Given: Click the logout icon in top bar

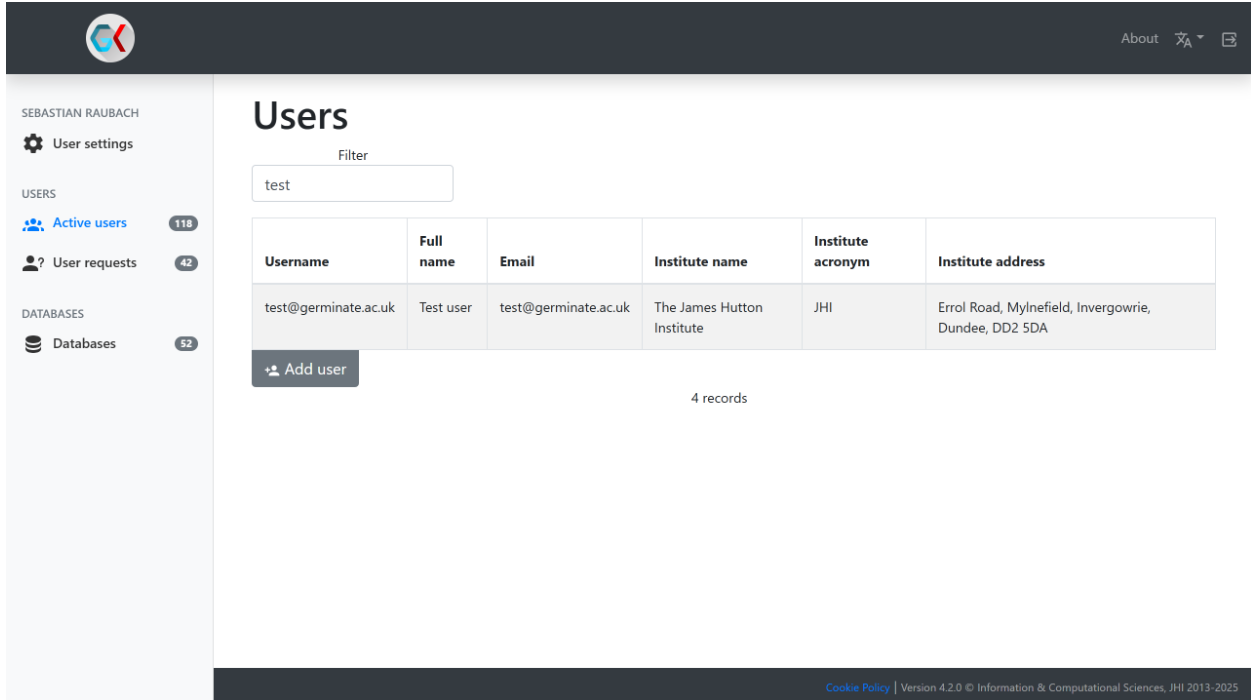Looking at the screenshot, I should [1229, 39].
